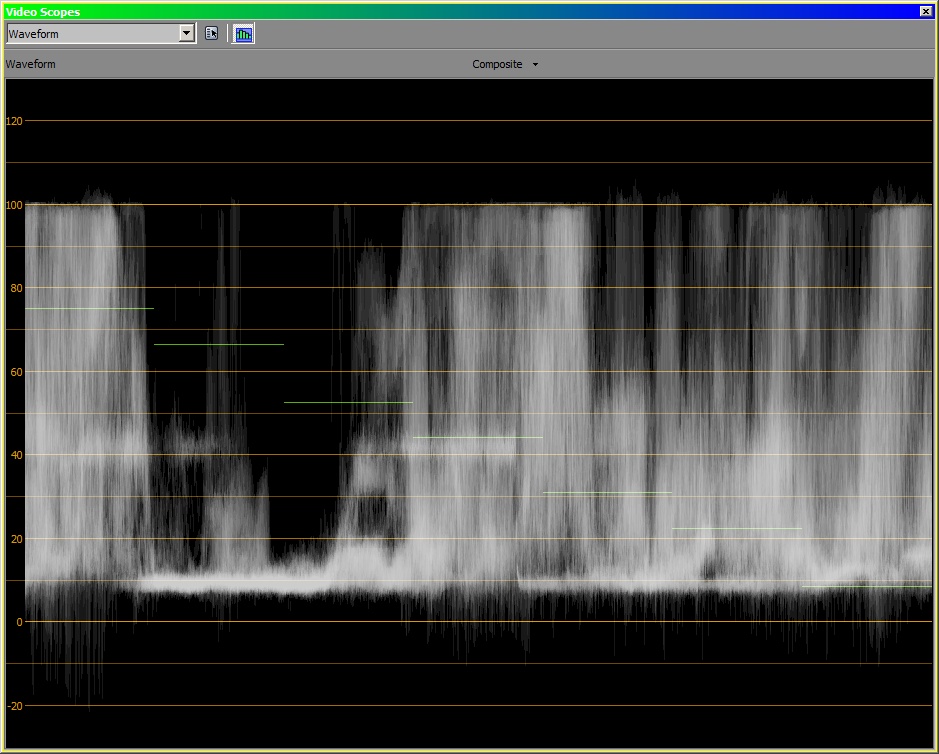Image resolution: width=939 pixels, height=754 pixels.
Task: Select the Waveform label under the toolbar
Action: 31,64
